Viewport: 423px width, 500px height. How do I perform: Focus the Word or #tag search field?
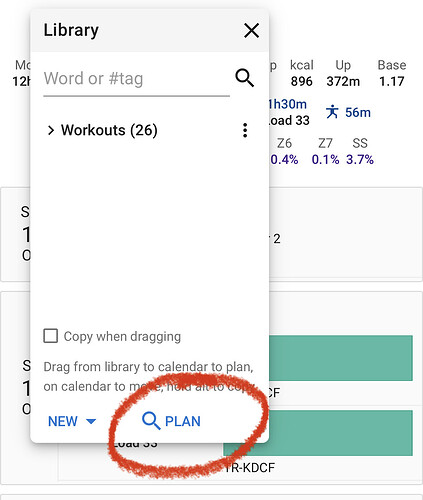(137, 79)
